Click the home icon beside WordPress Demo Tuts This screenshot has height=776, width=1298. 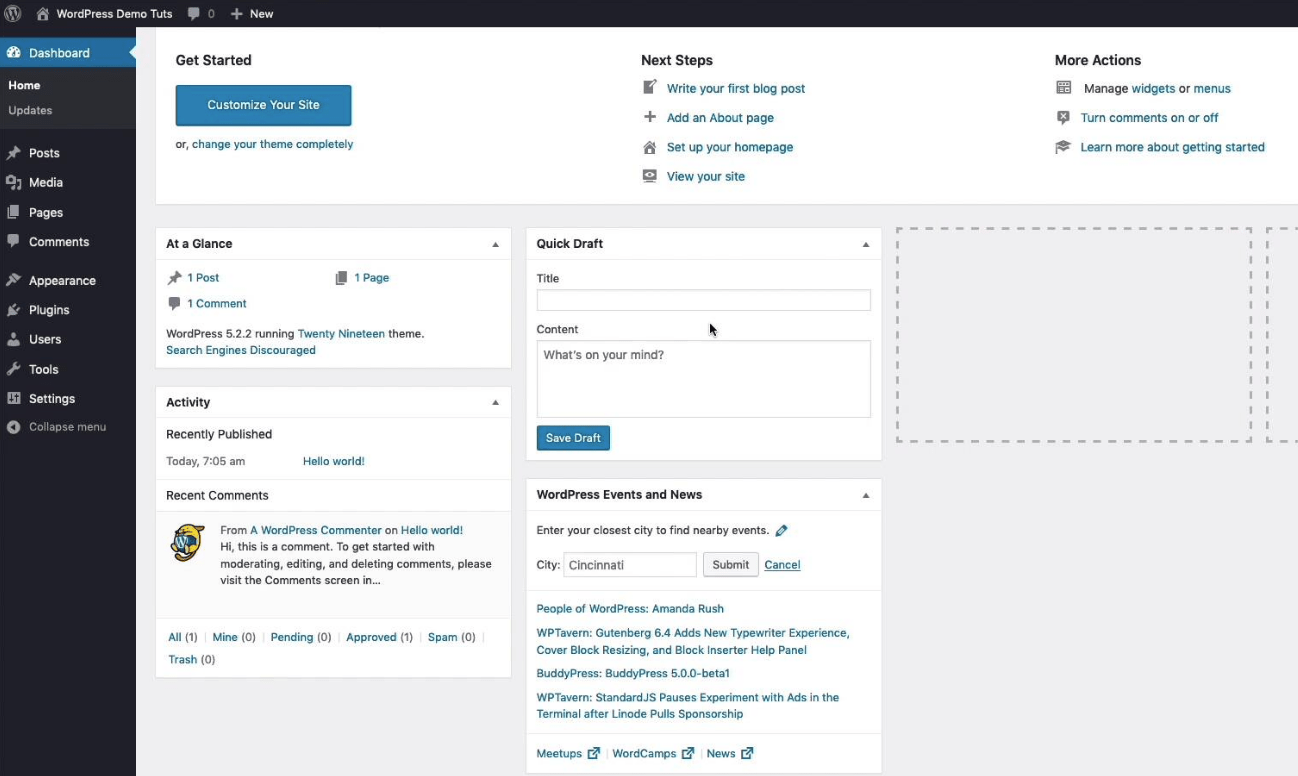pyautogui.click(x=42, y=14)
